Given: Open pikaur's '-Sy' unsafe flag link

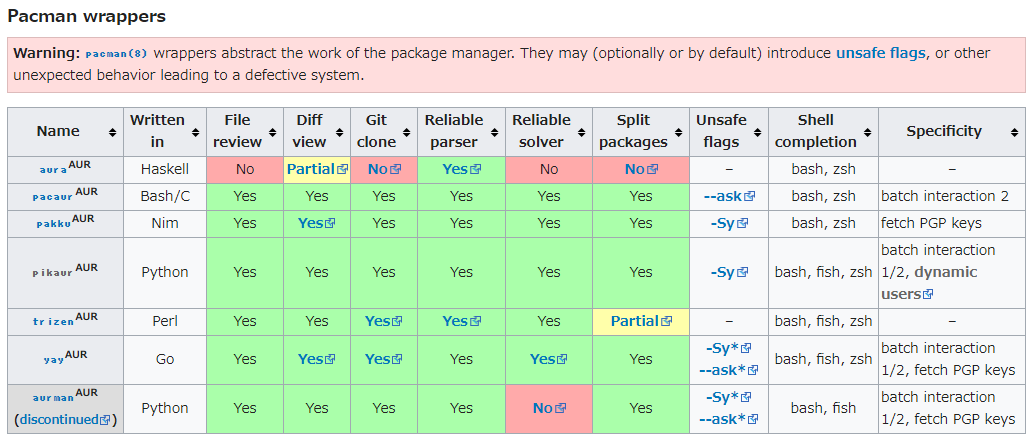Looking at the screenshot, I should 729,272.
